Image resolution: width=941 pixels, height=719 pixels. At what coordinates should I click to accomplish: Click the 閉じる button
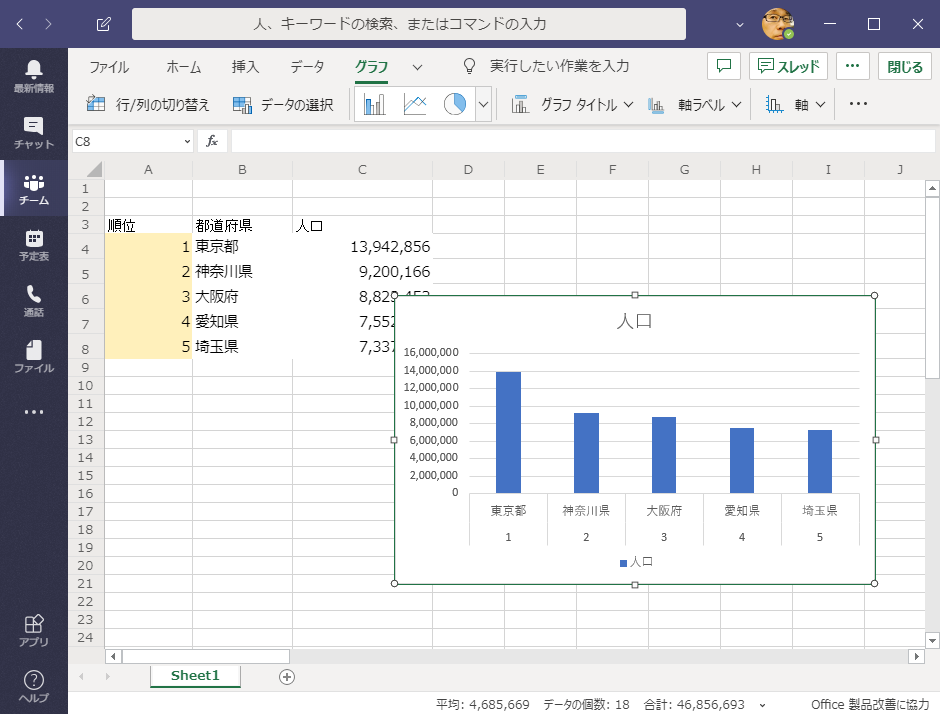coord(905,66)
